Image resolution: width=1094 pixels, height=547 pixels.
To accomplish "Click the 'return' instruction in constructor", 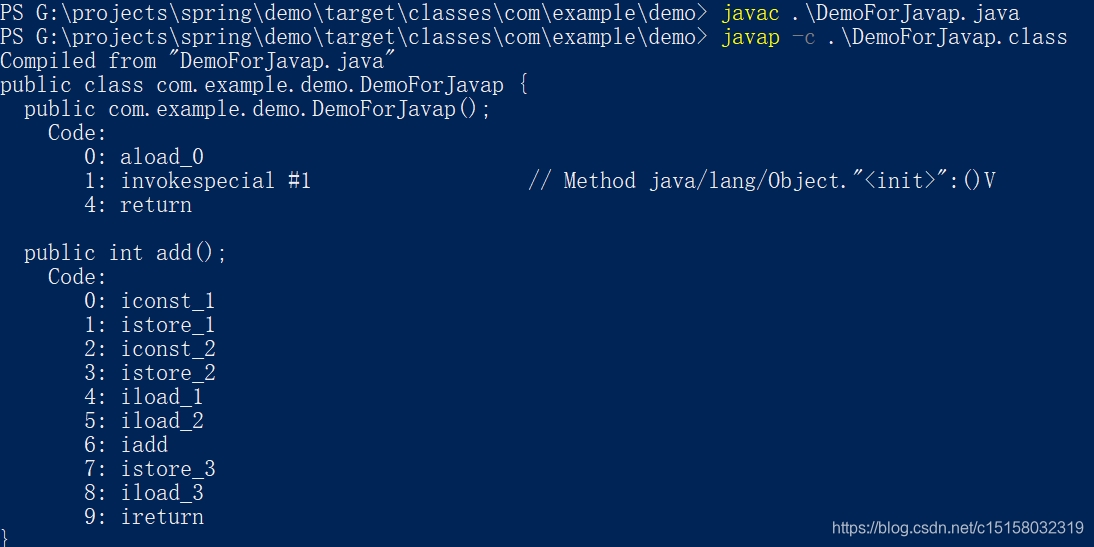I will [156, 205].
